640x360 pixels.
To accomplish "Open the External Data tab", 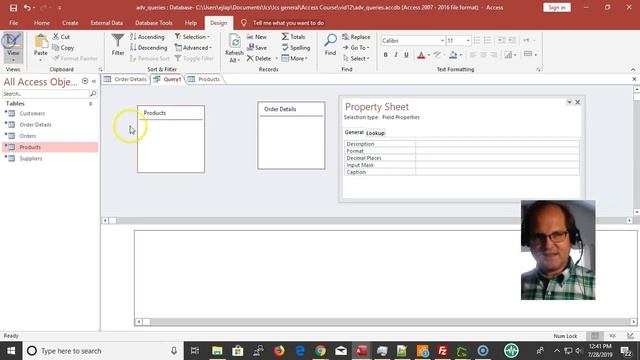I will pyautogui.click(x=107, y=23).
